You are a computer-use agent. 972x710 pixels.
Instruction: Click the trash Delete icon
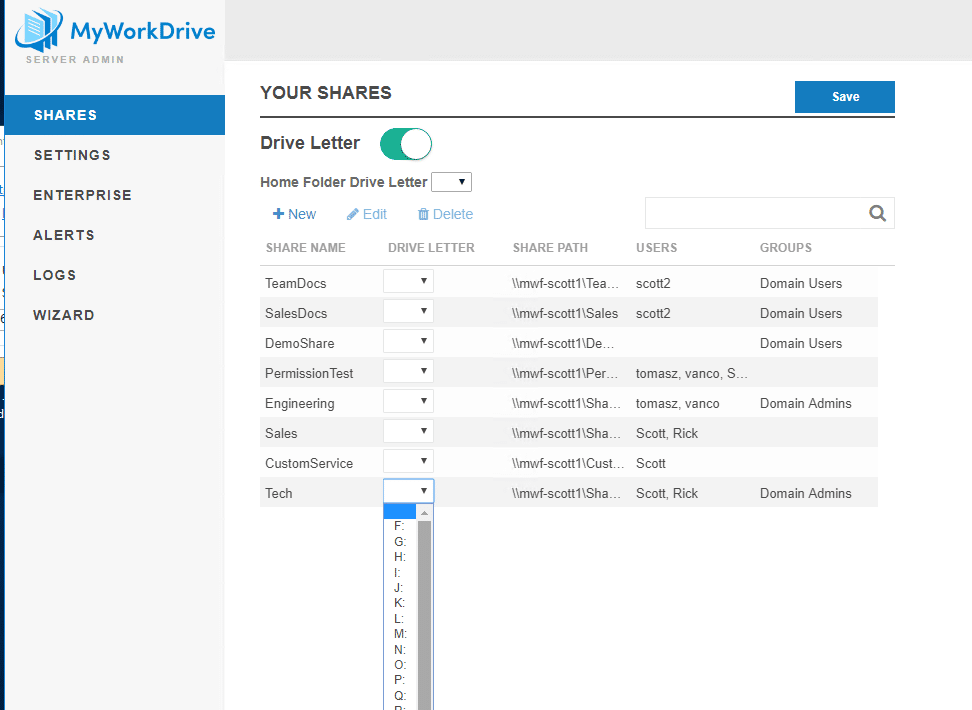click(423, 214)
